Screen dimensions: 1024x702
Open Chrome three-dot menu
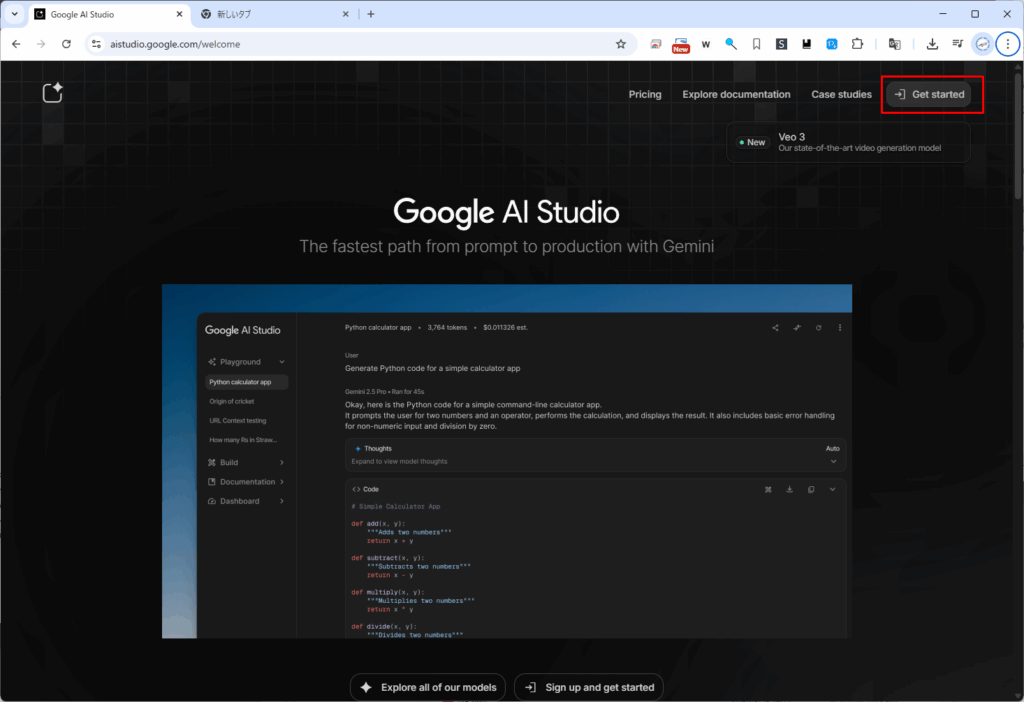point(1008,44)
